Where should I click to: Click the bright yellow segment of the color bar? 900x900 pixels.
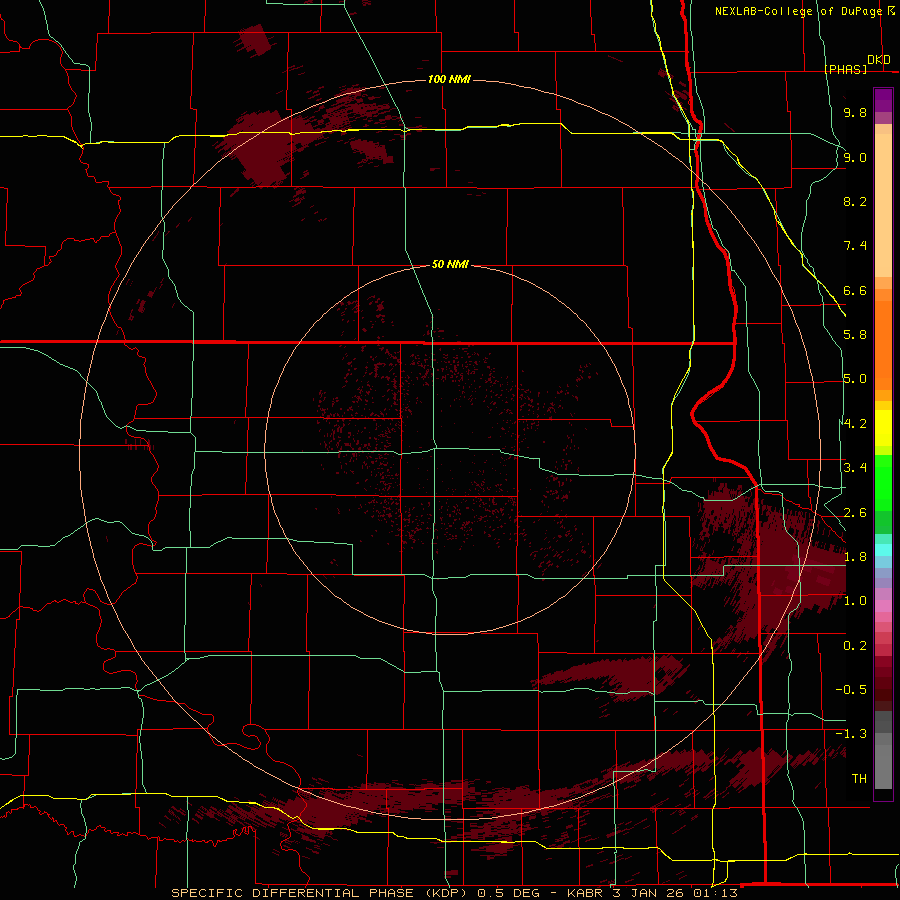pyautogui.click(x=883, y=428)
